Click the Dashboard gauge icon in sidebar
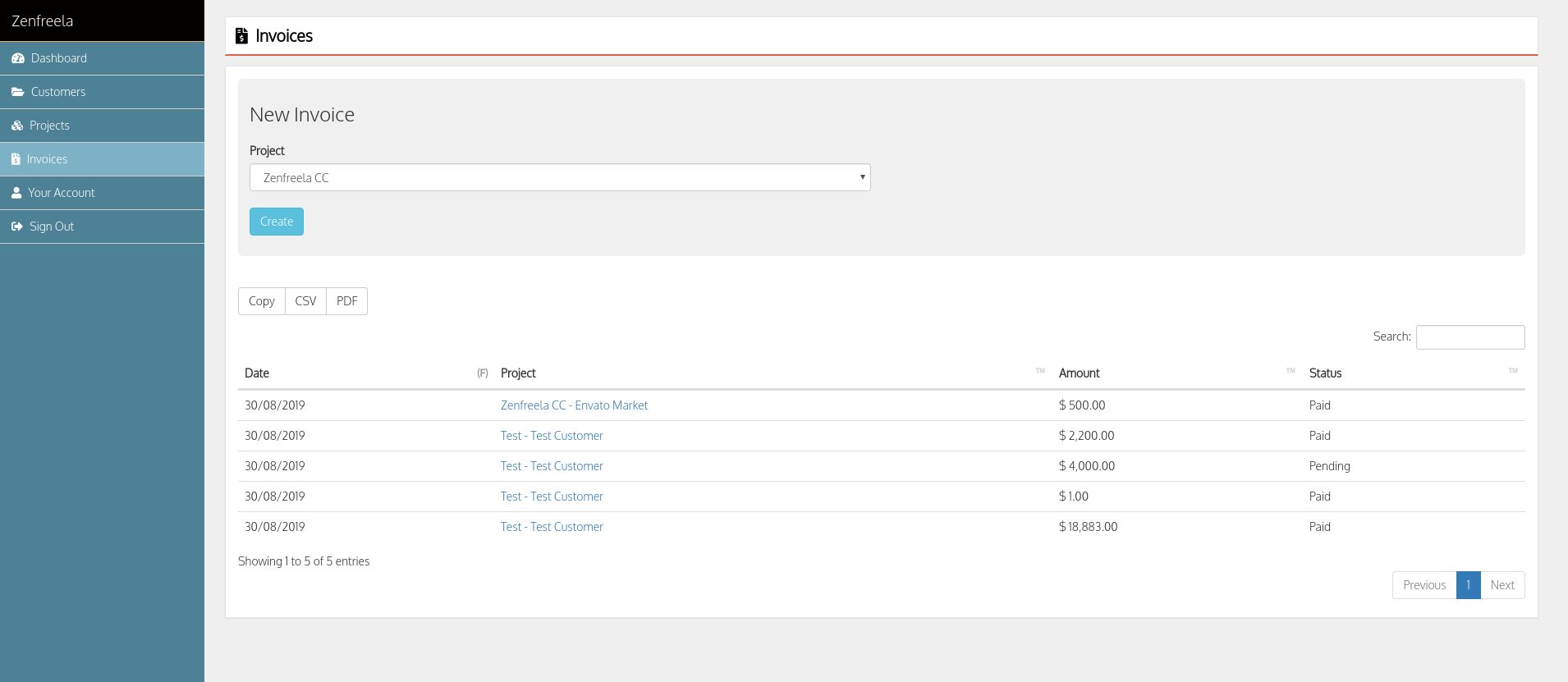 18,58
